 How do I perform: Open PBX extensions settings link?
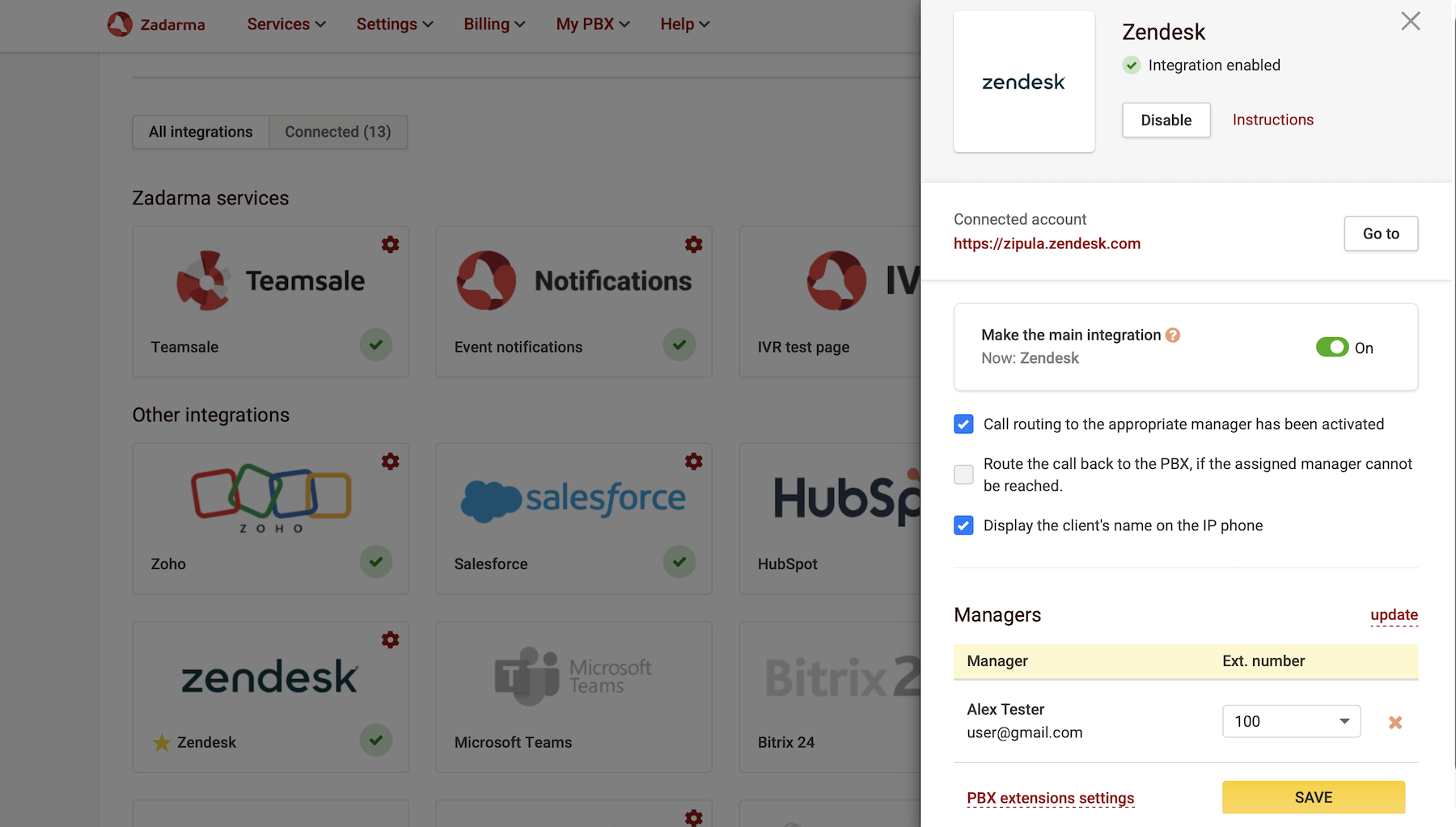click(1051, 798)
